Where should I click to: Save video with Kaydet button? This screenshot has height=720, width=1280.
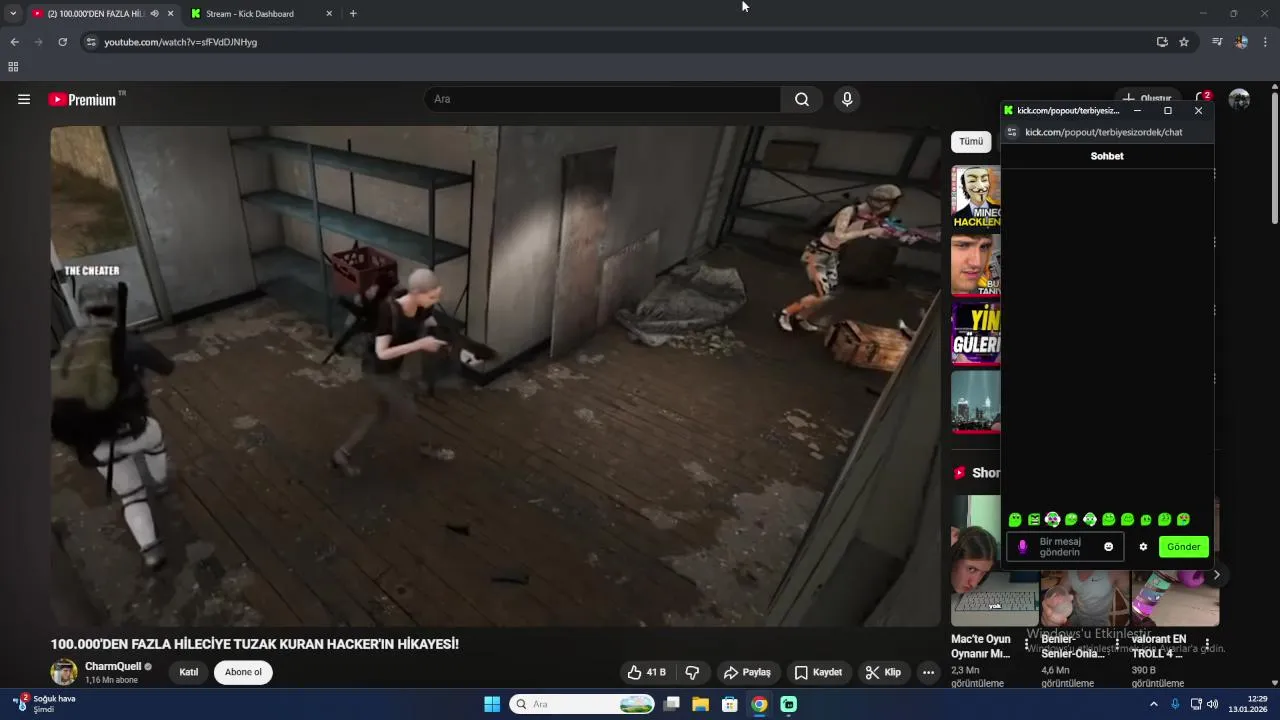pos(818,672)
